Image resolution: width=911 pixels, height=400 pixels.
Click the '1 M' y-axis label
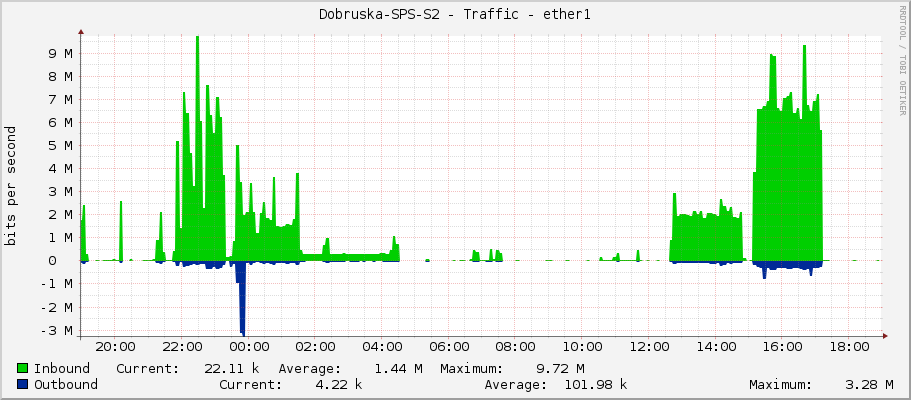coord(60,237)
